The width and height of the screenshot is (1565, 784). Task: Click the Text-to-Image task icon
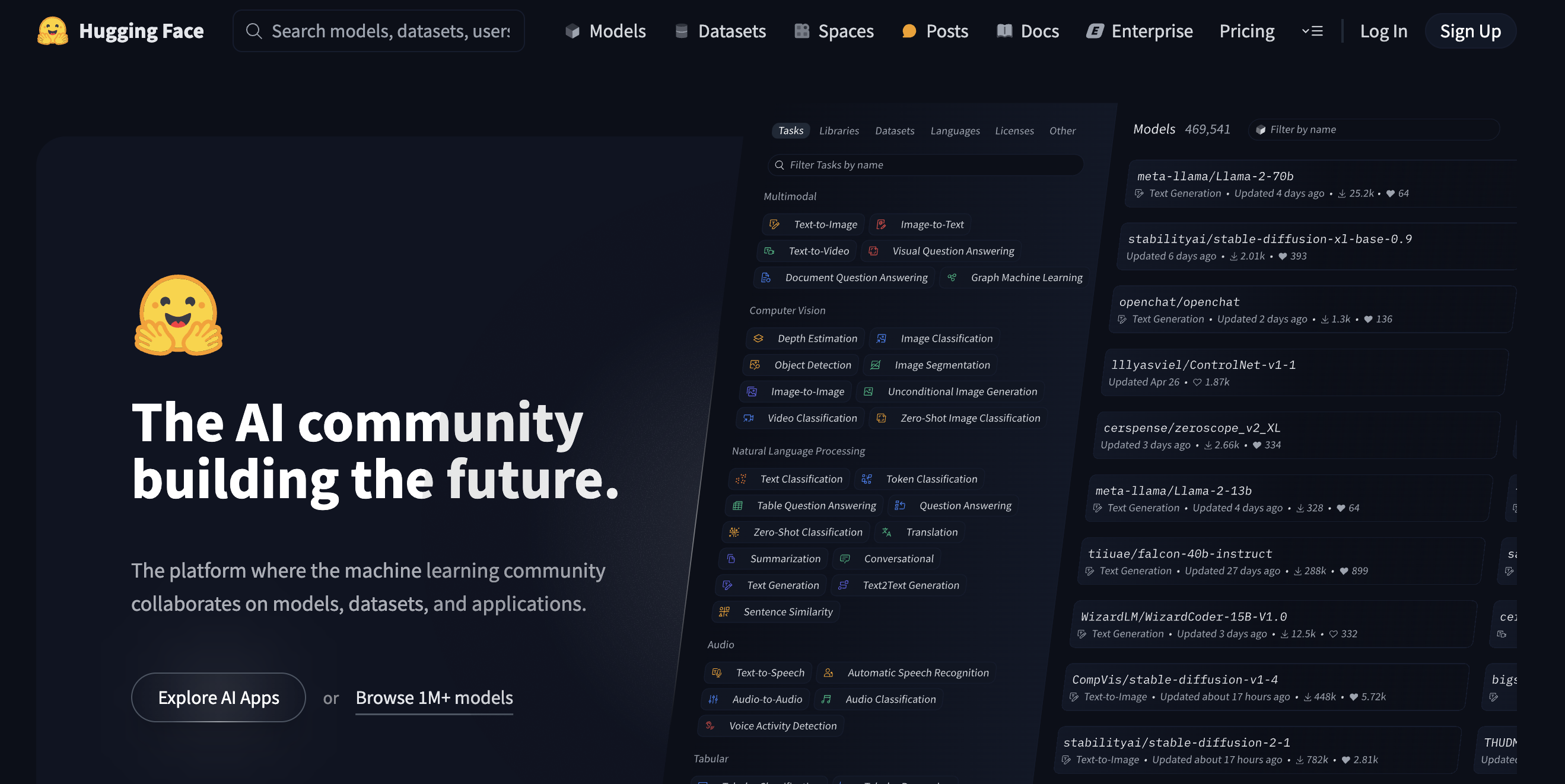point(774,224)
